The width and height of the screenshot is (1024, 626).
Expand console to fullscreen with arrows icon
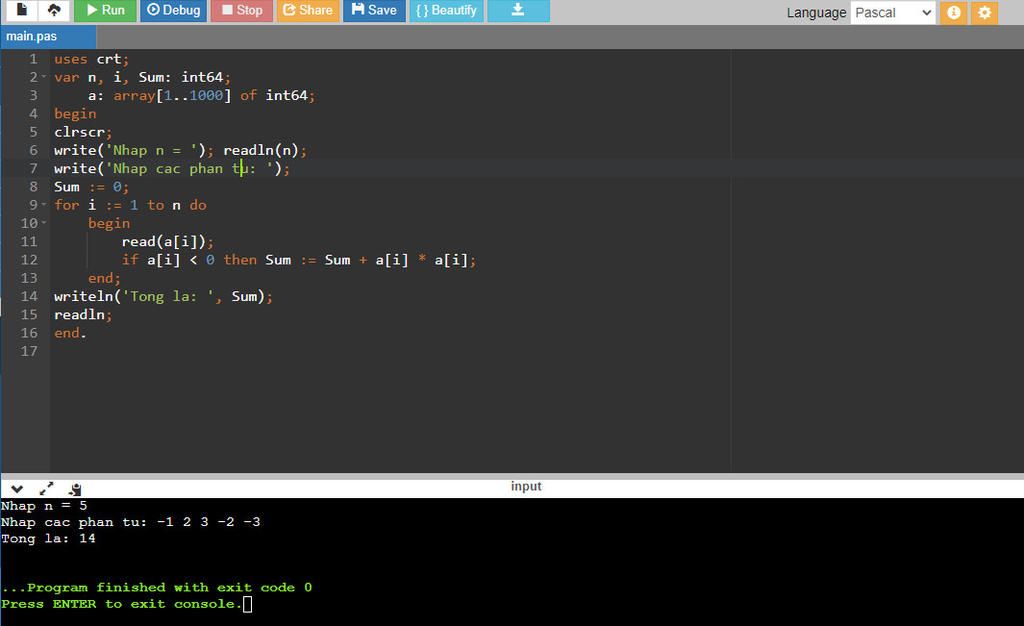[x=46, y=489]
